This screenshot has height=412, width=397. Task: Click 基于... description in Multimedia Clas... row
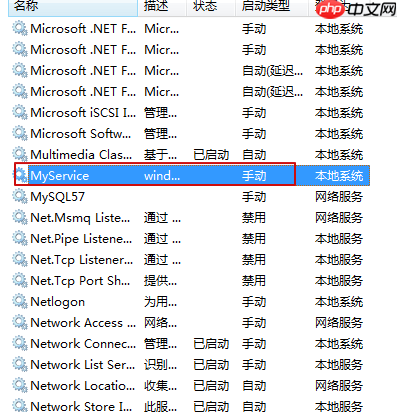(160, 155)
